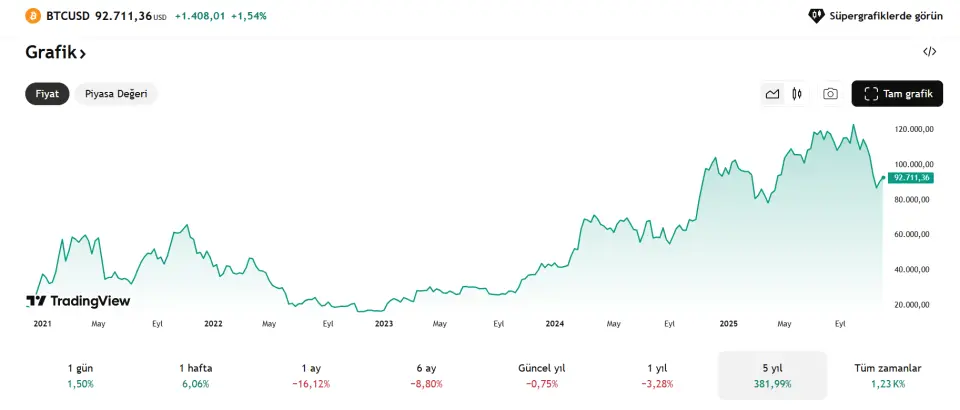Screen dimensions: 960x410
Task: Click the current price label 92.711,36 on axis
Action: [x=911, y=177]
